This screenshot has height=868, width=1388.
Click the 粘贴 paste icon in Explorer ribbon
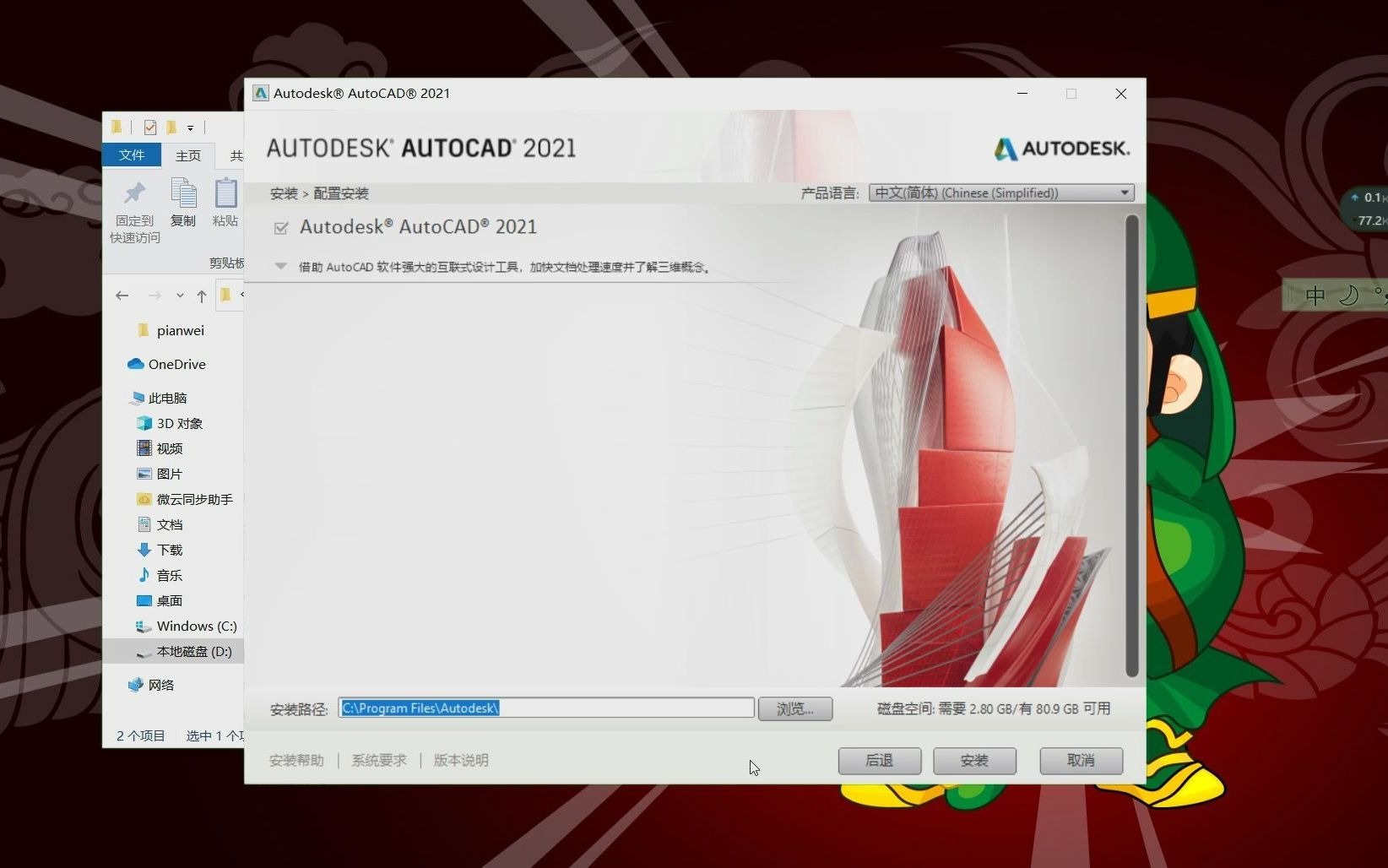[x=225, y=193]
